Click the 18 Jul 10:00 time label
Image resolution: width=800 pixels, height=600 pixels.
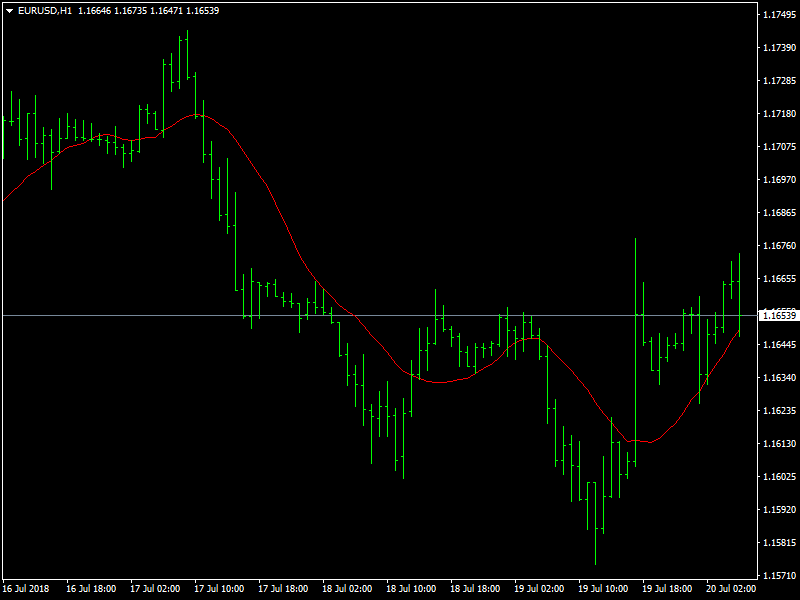pyautogui.click(x=411, y=589)
